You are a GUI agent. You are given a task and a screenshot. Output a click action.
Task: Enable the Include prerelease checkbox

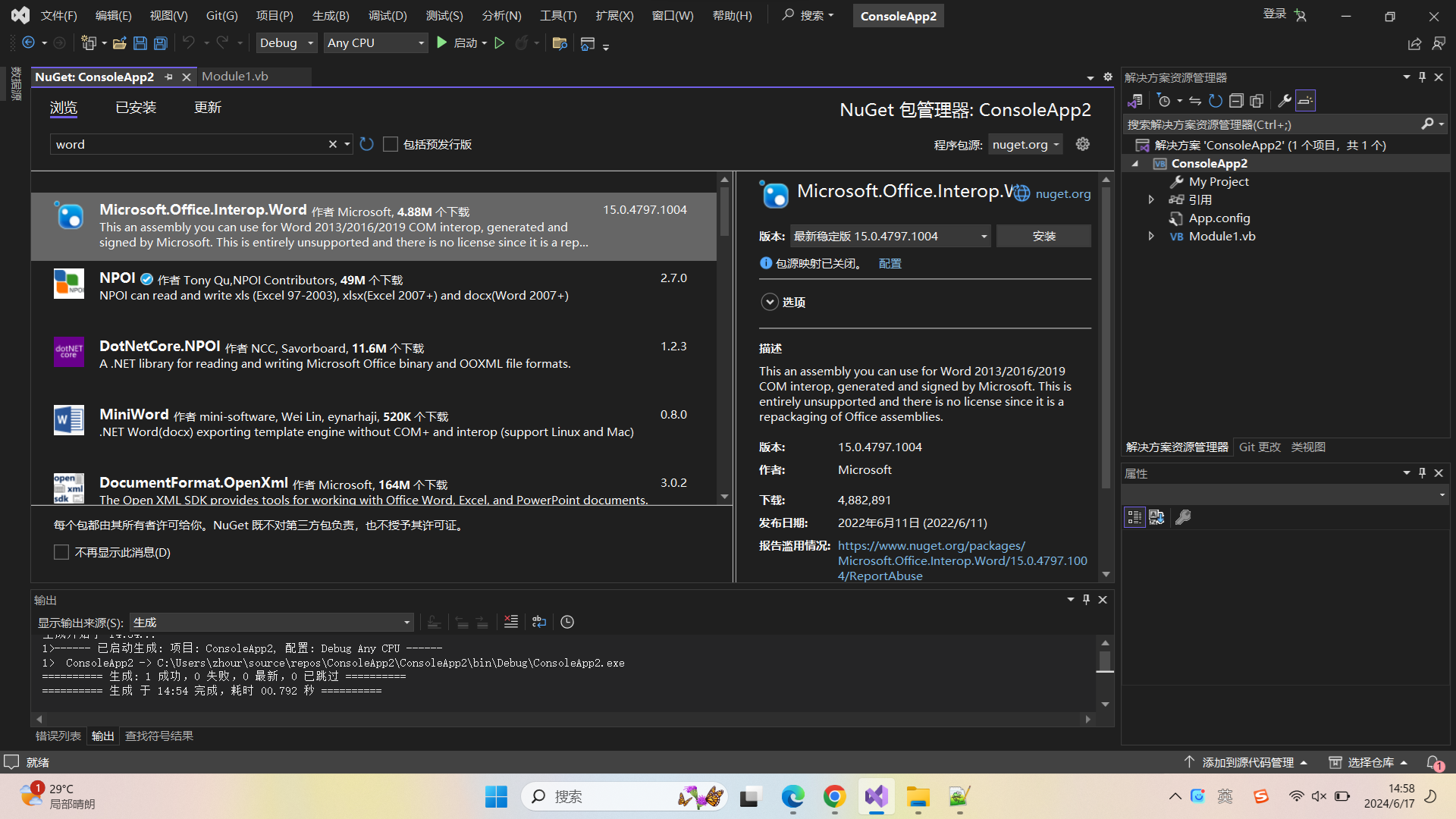pos(391,144)
